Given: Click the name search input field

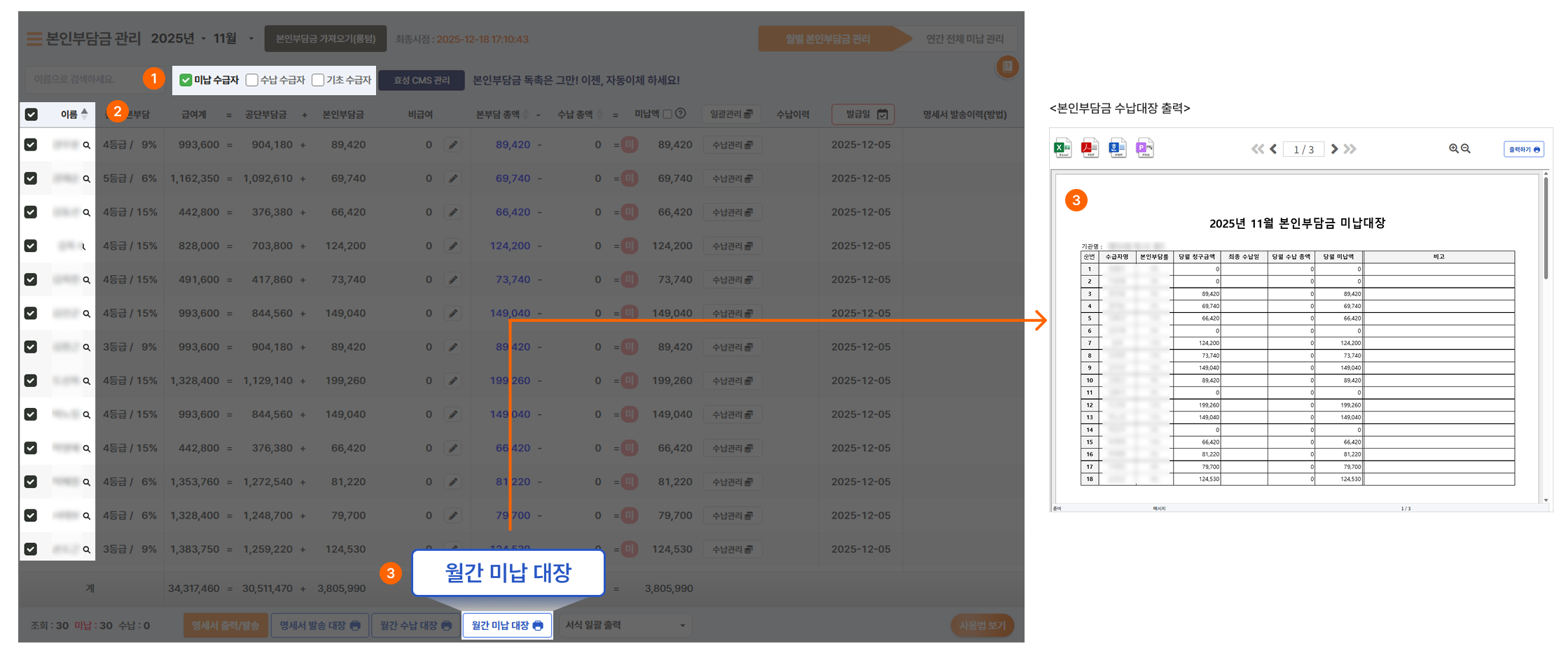Looking at the screenshot, I should point(81,80).
